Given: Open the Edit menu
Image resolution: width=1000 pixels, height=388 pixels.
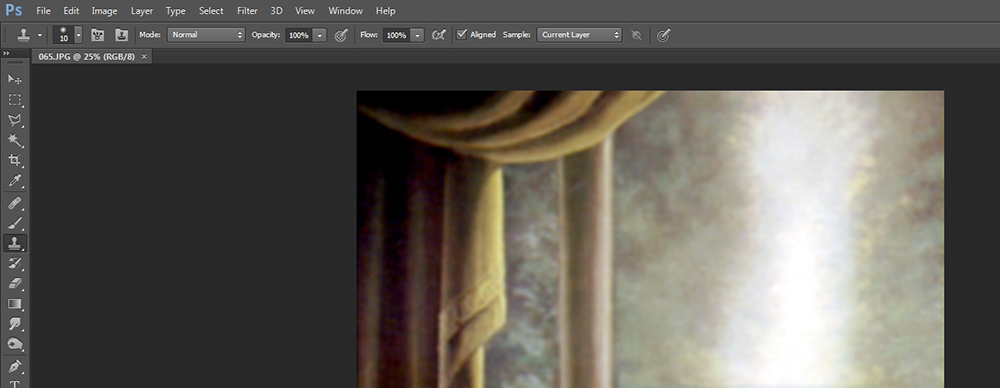Looking at the screenshot, I should pyautogui.click(x=71, y=11).
